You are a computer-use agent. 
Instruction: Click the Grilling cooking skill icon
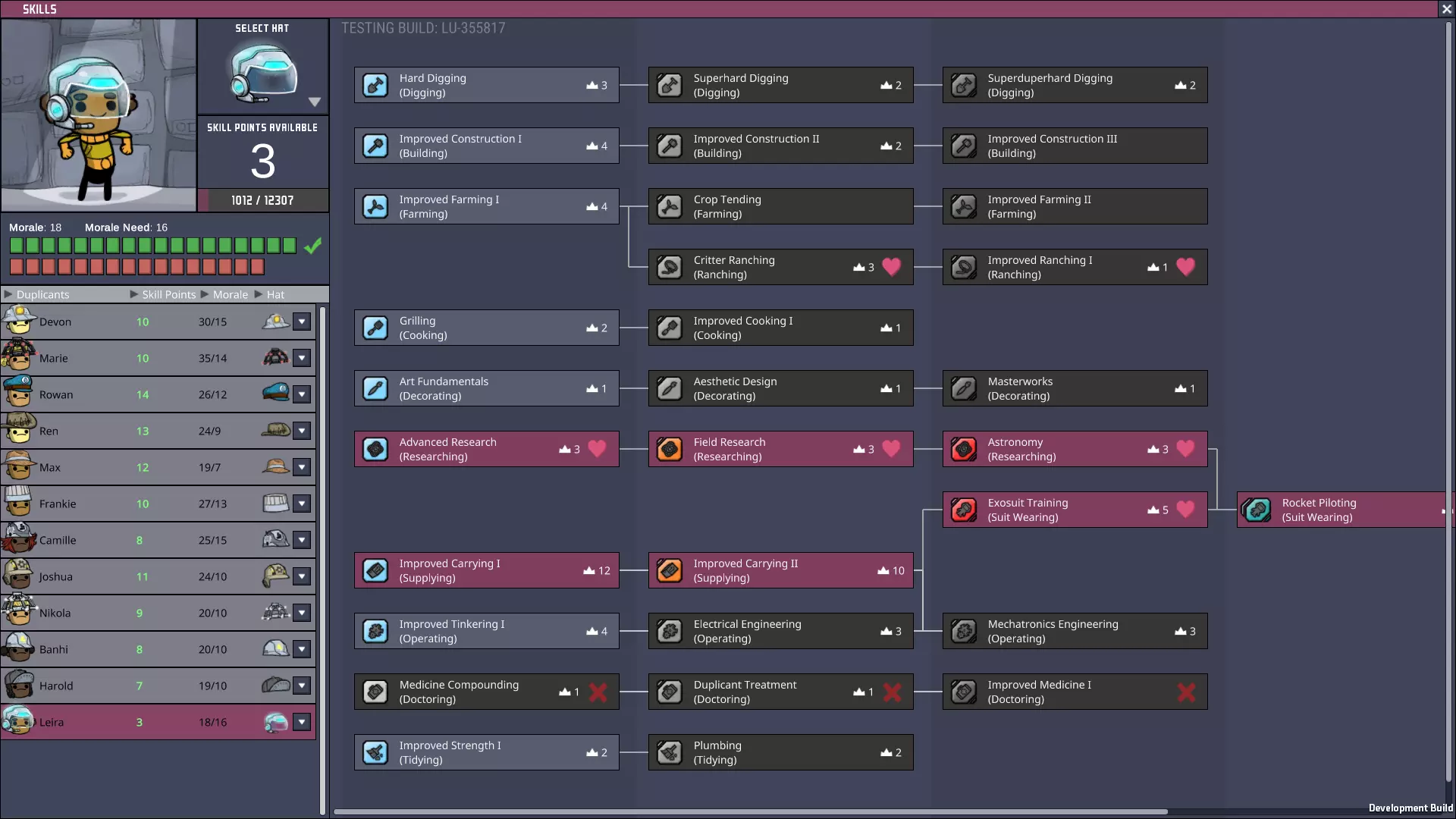(375, 328)
